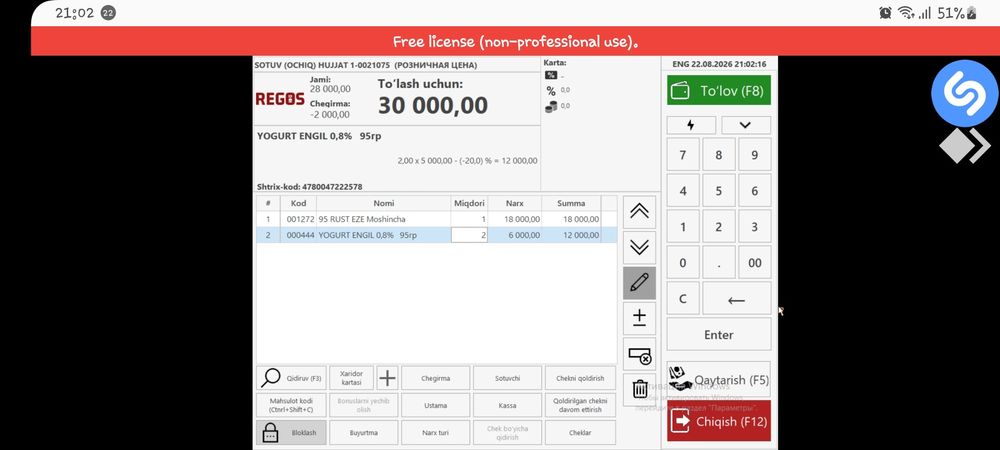Edit the Miqdori field showing 2

click(469, 235)
